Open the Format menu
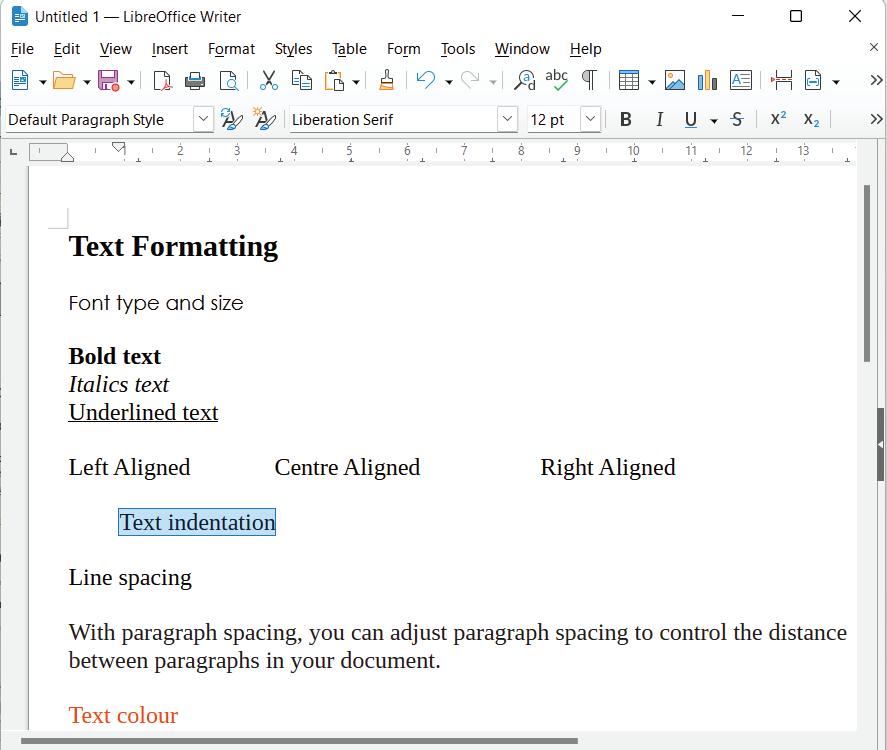Image resolution: width=887 pixels, height=750 pixels. pyautogui.click(x=231, y=49)
